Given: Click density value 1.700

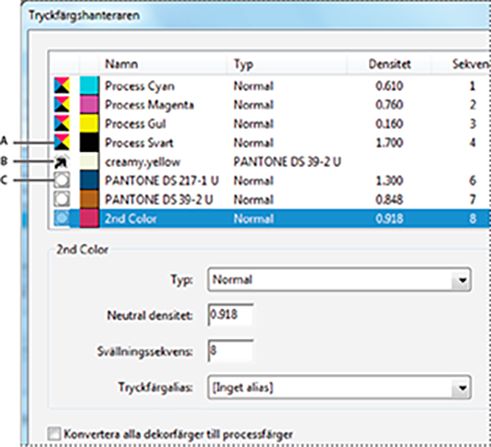Looking at the screenshot, I should 389,143.
